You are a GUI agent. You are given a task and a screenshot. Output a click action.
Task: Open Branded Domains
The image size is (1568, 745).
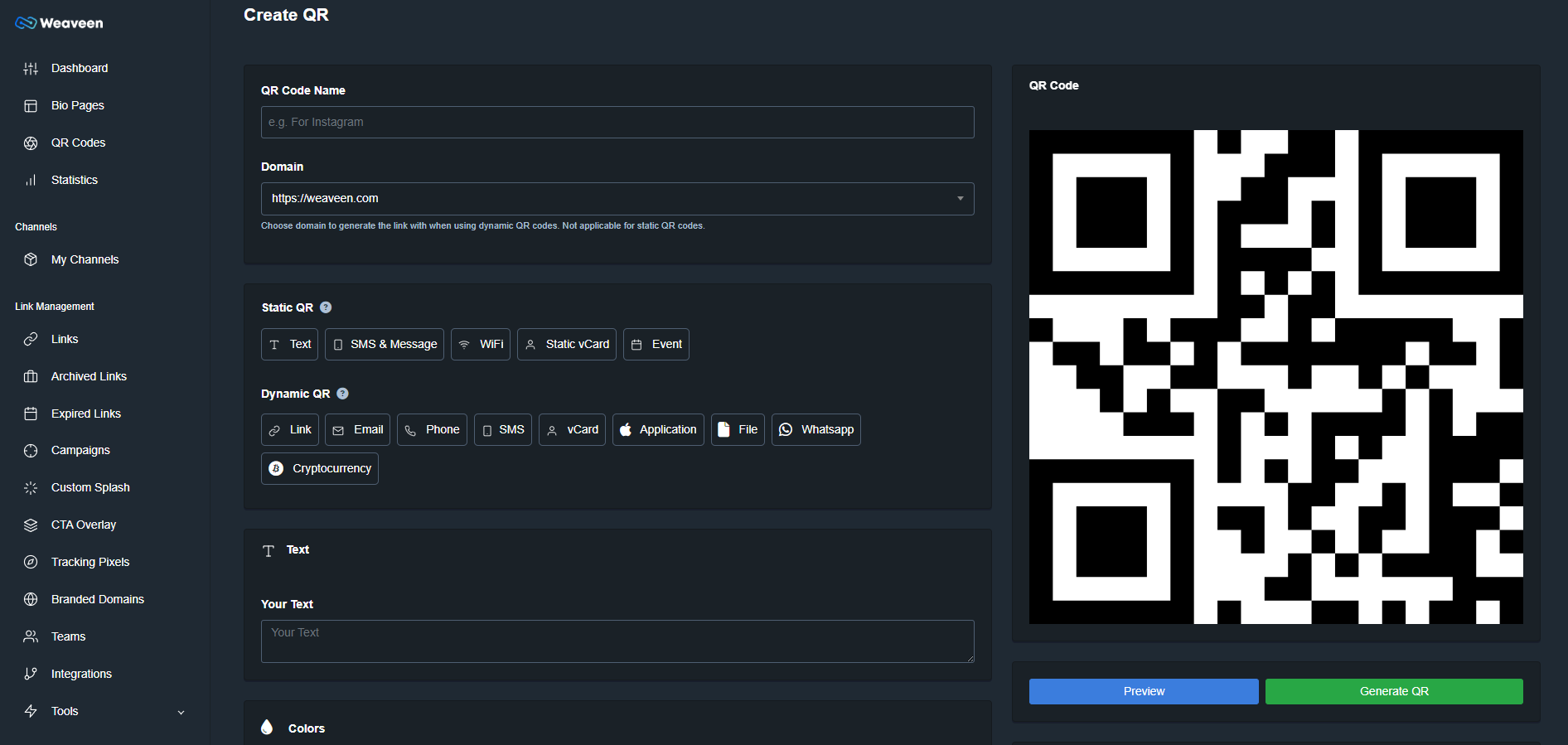[98, 600]
